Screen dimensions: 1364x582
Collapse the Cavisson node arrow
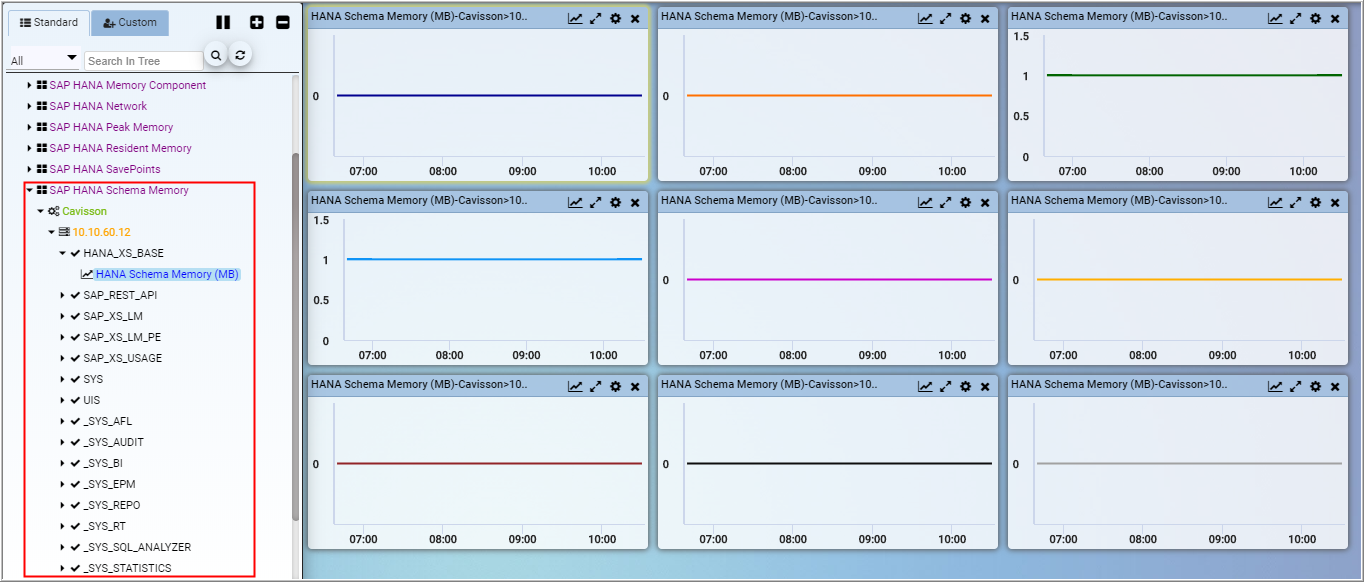[41, 211]
